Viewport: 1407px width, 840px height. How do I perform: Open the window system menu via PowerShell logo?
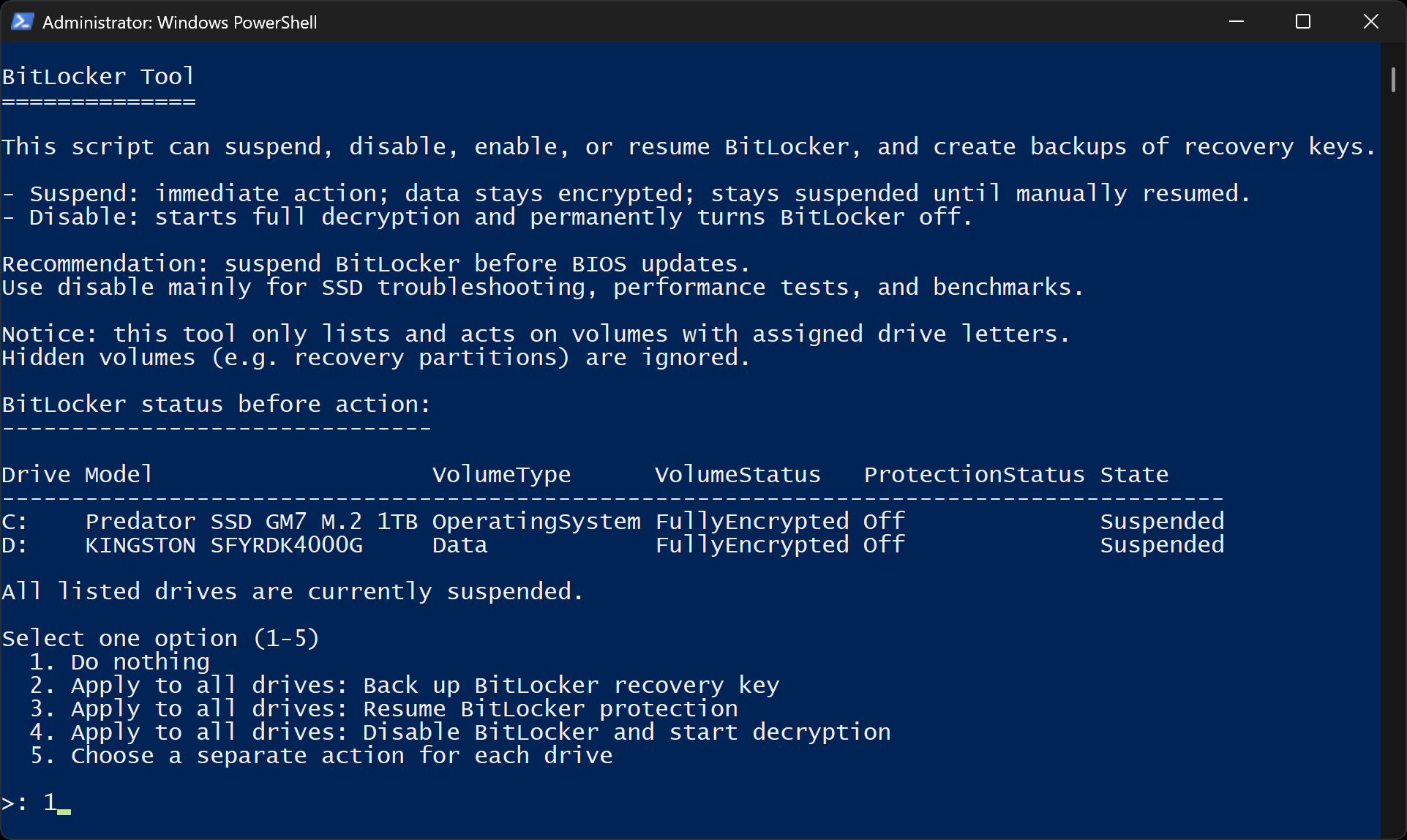(x=22, y=21)
